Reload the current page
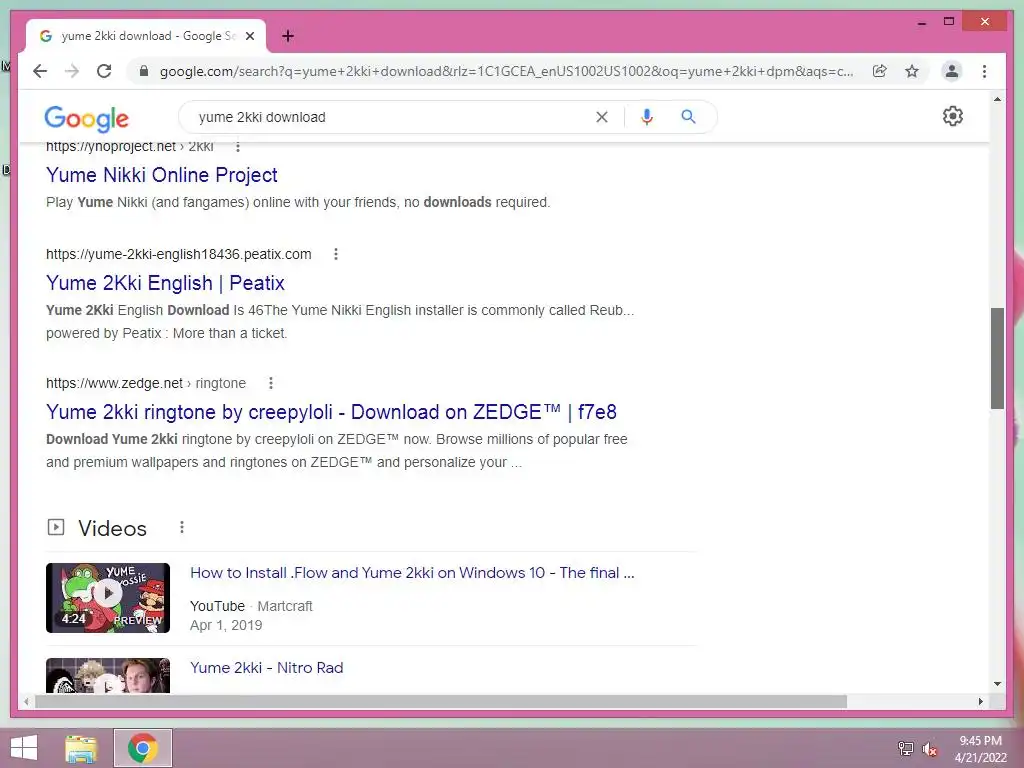 104,71
